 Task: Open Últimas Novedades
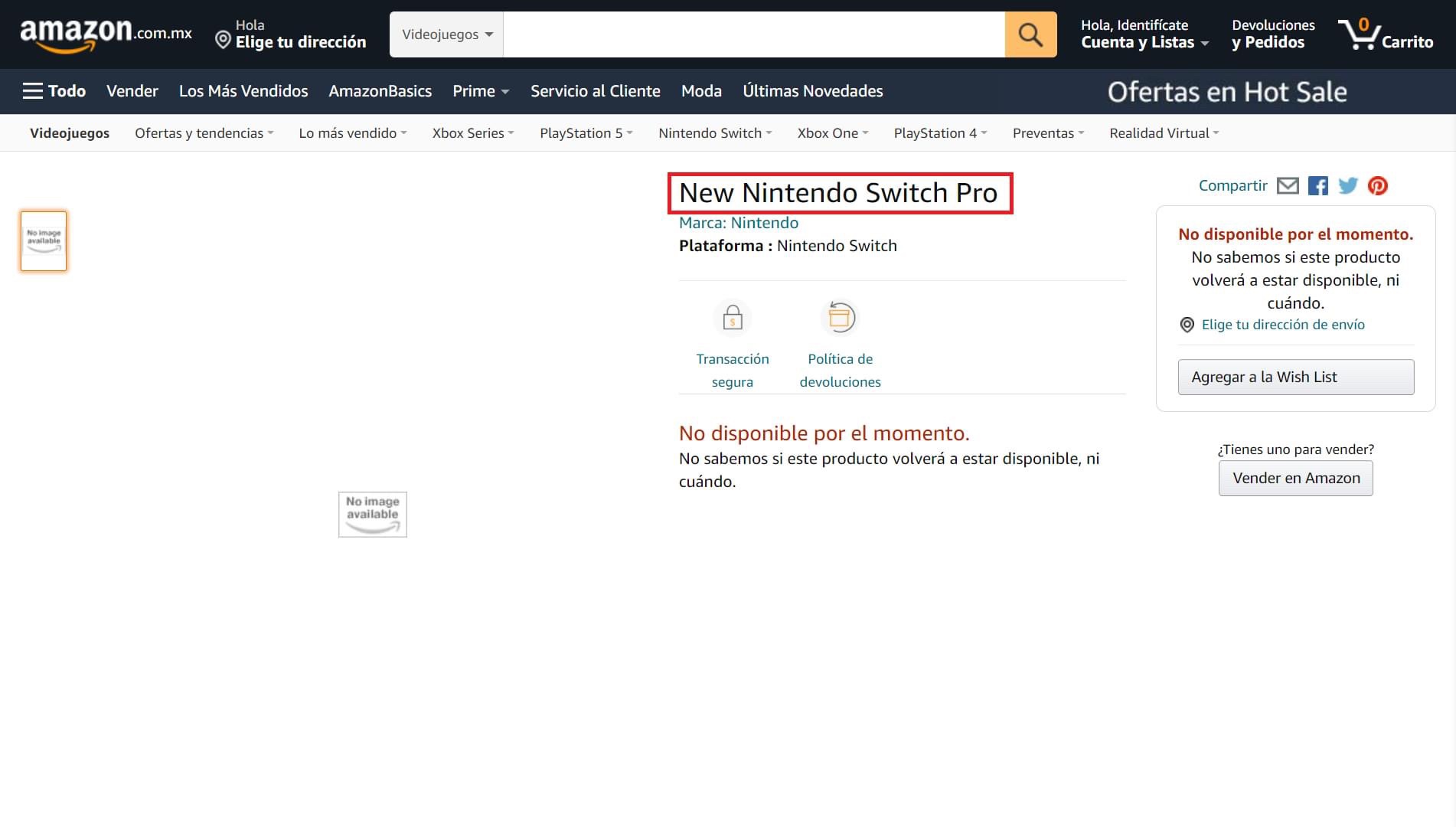pos(813,91)
